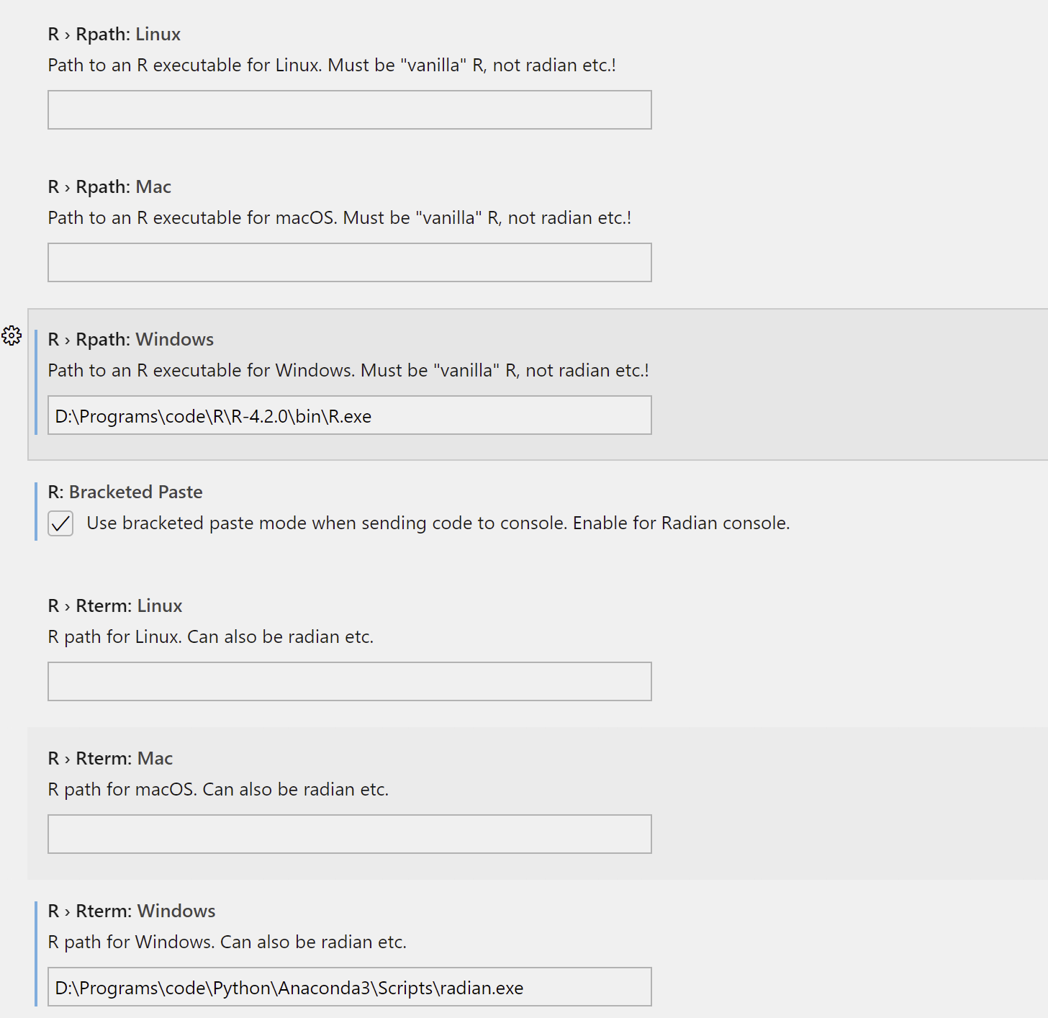Click the R > Rpath: Mac heading
The width and height of the screenshot is (1048, 1018).
tap(109, 186)
